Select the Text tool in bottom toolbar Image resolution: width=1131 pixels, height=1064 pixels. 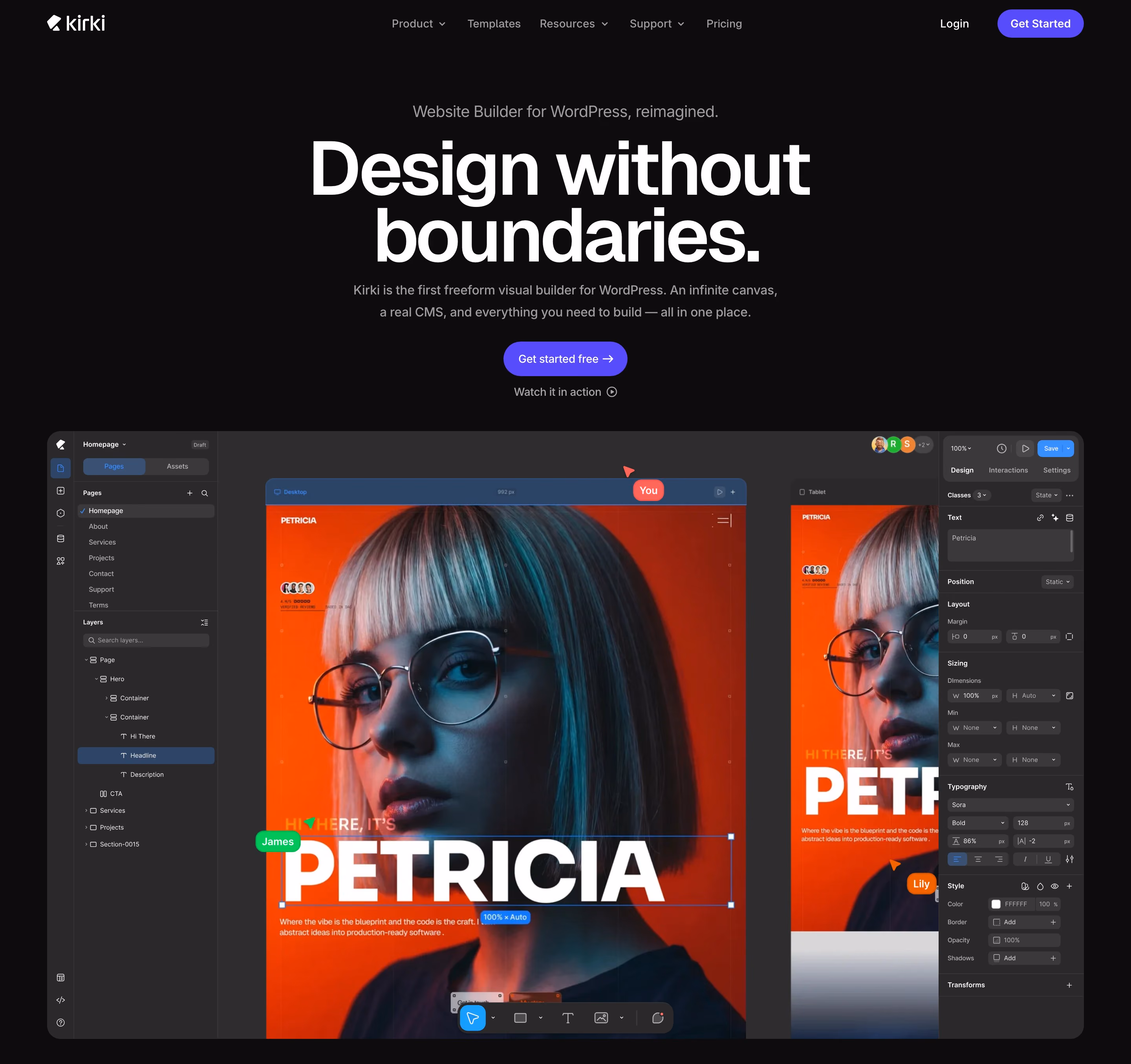tap(567, 1018)
